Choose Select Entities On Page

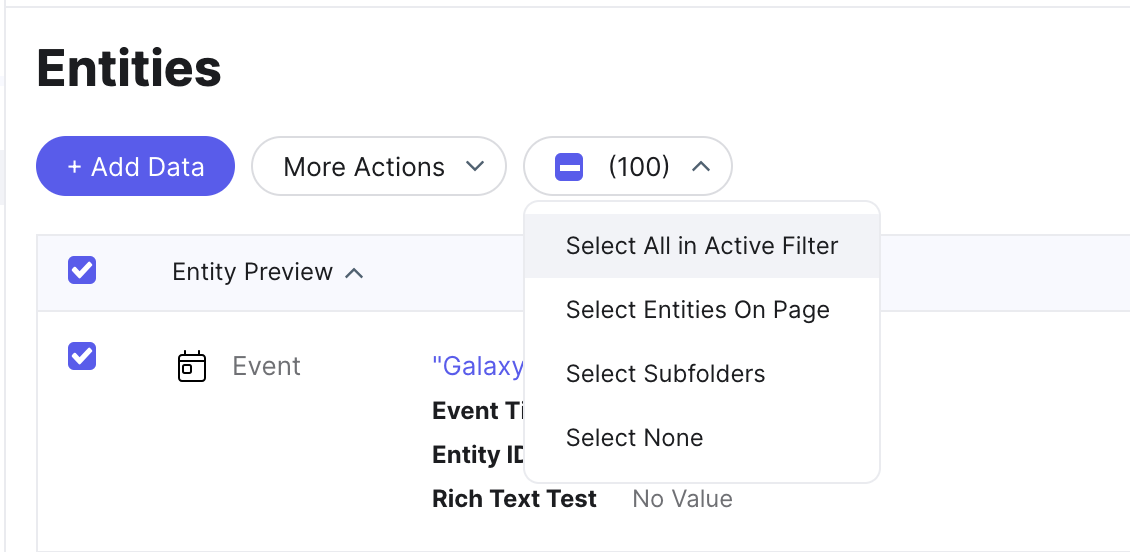click(x=697, y=310)
